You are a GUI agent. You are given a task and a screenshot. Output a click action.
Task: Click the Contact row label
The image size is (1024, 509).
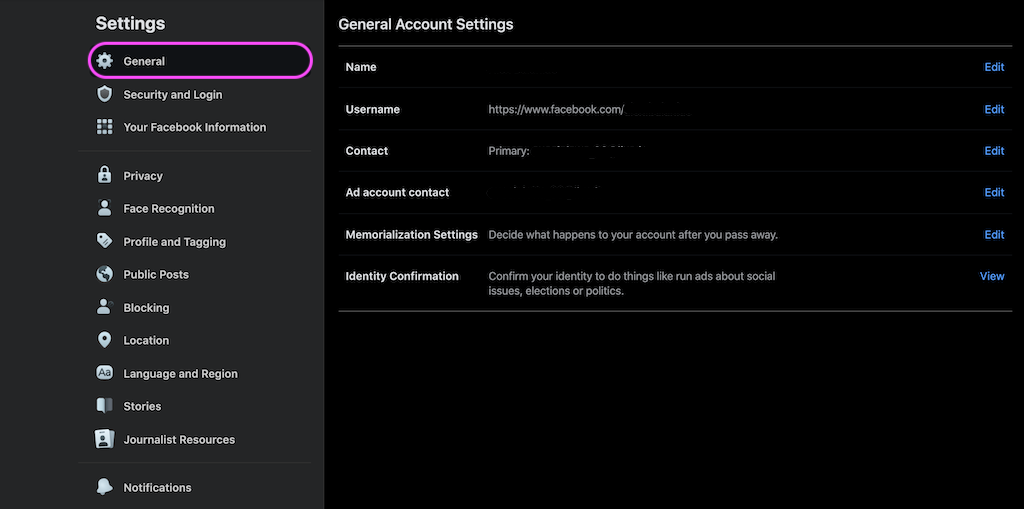coord(366,150)
